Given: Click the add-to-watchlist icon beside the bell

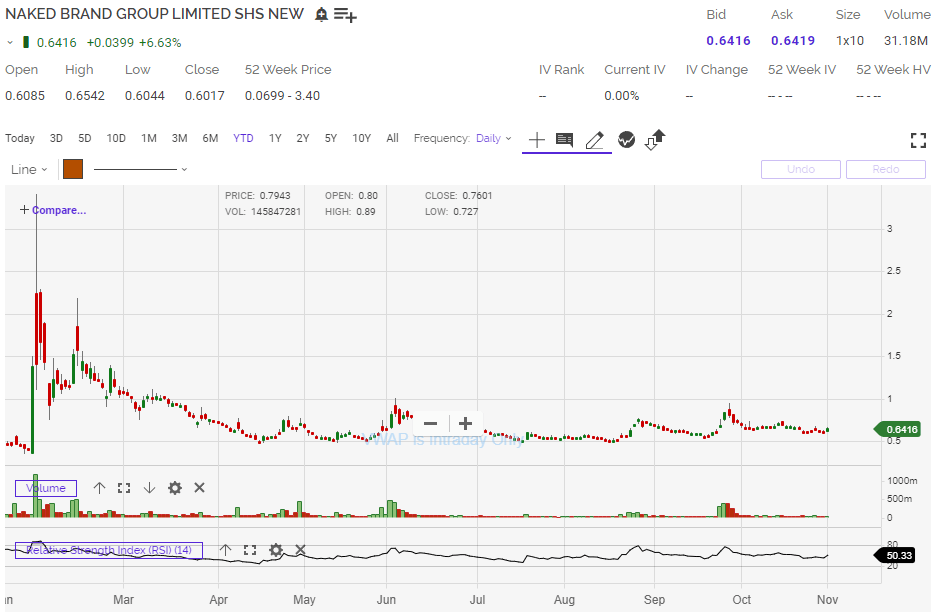Looking at the screenshot, I should click(x=344, y=14).
